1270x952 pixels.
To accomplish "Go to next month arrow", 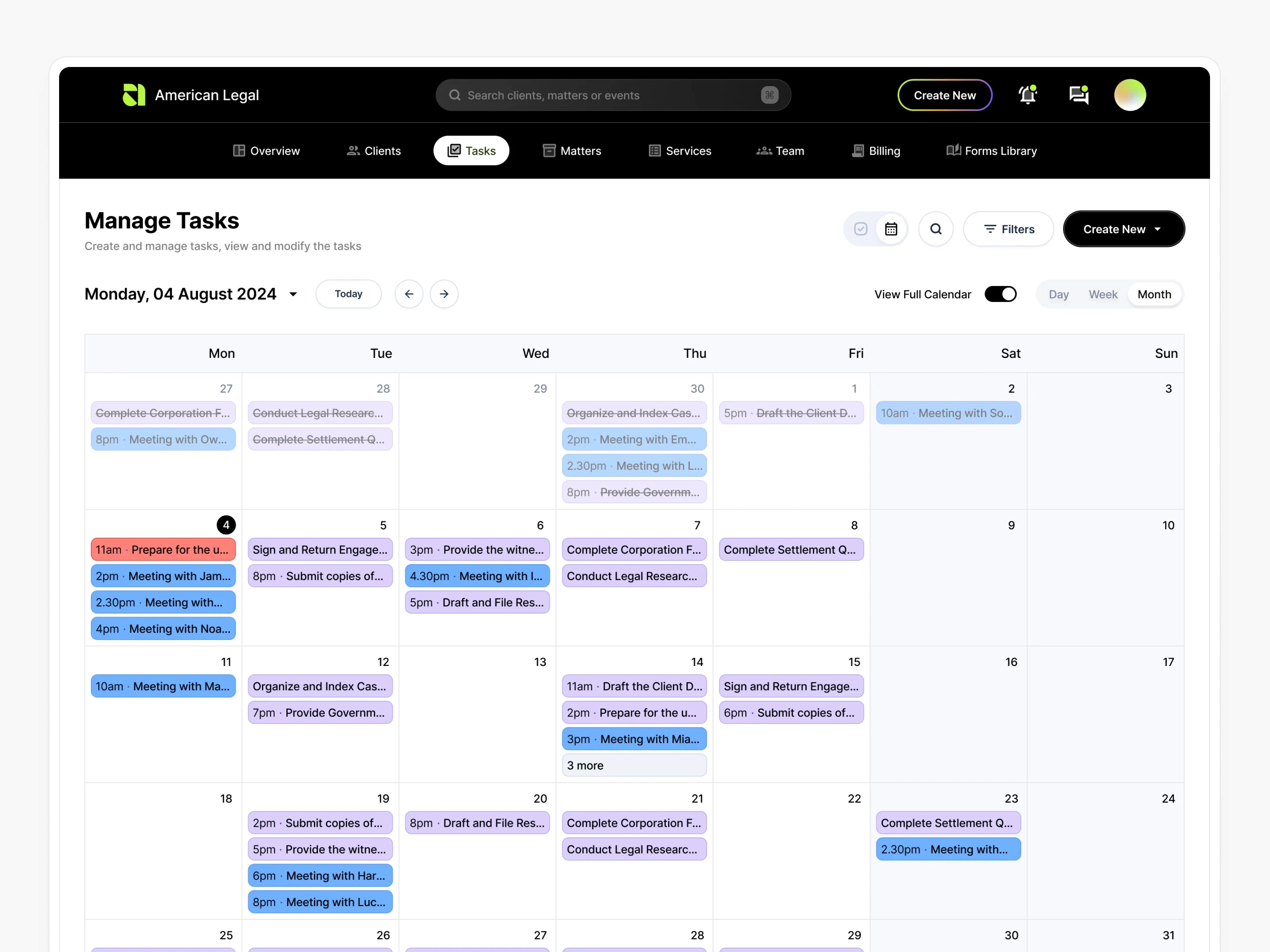I will tap(444, 294).
